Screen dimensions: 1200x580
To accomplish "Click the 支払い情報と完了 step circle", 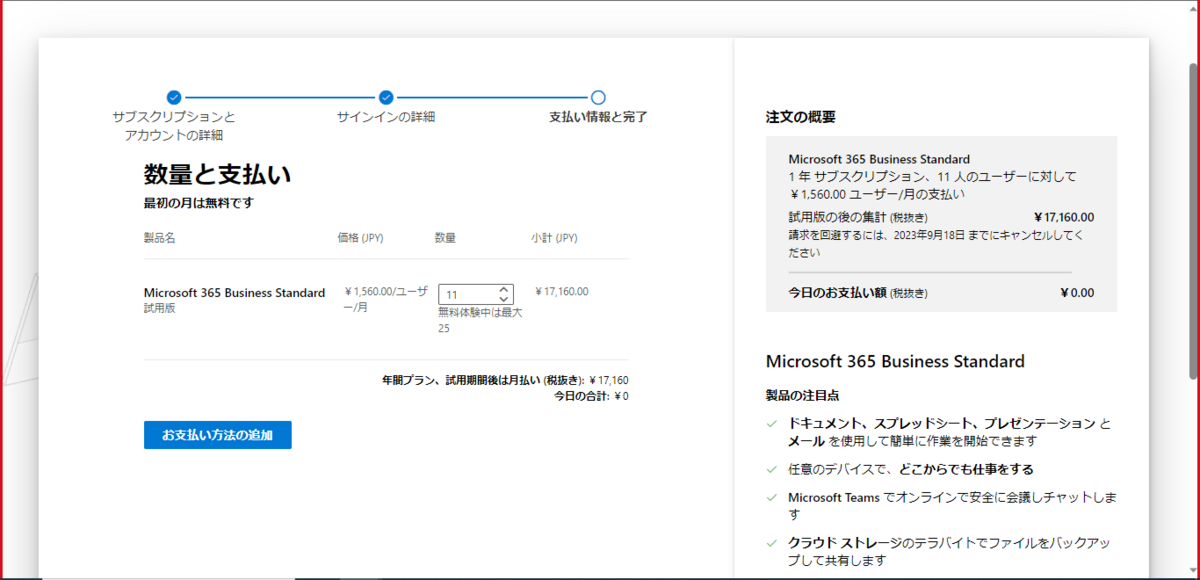I will point(598,97).
